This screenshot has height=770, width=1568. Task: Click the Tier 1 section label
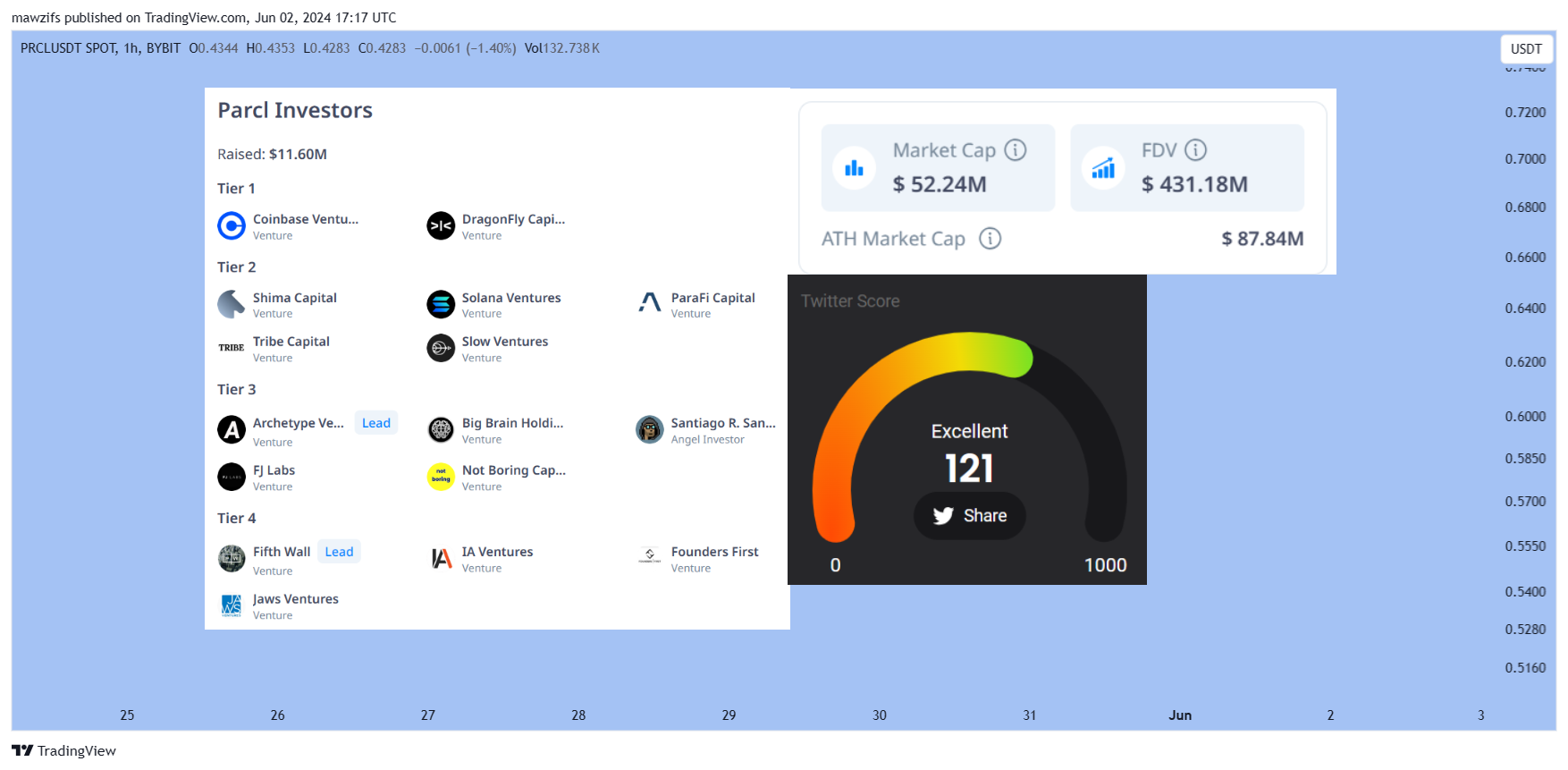click(x=236, y=189)
